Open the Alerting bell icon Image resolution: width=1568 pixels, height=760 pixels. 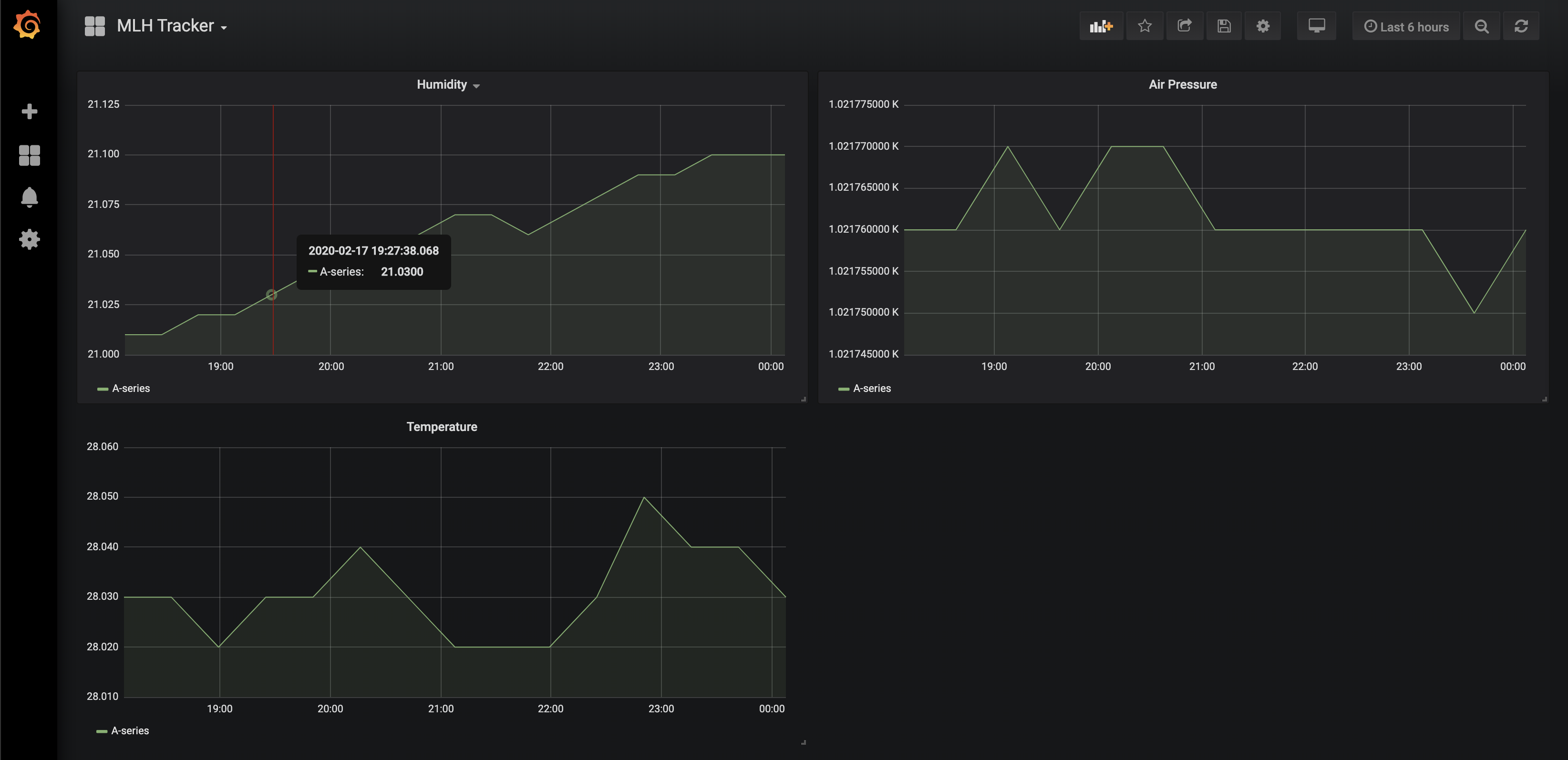(x=29, y=197)
